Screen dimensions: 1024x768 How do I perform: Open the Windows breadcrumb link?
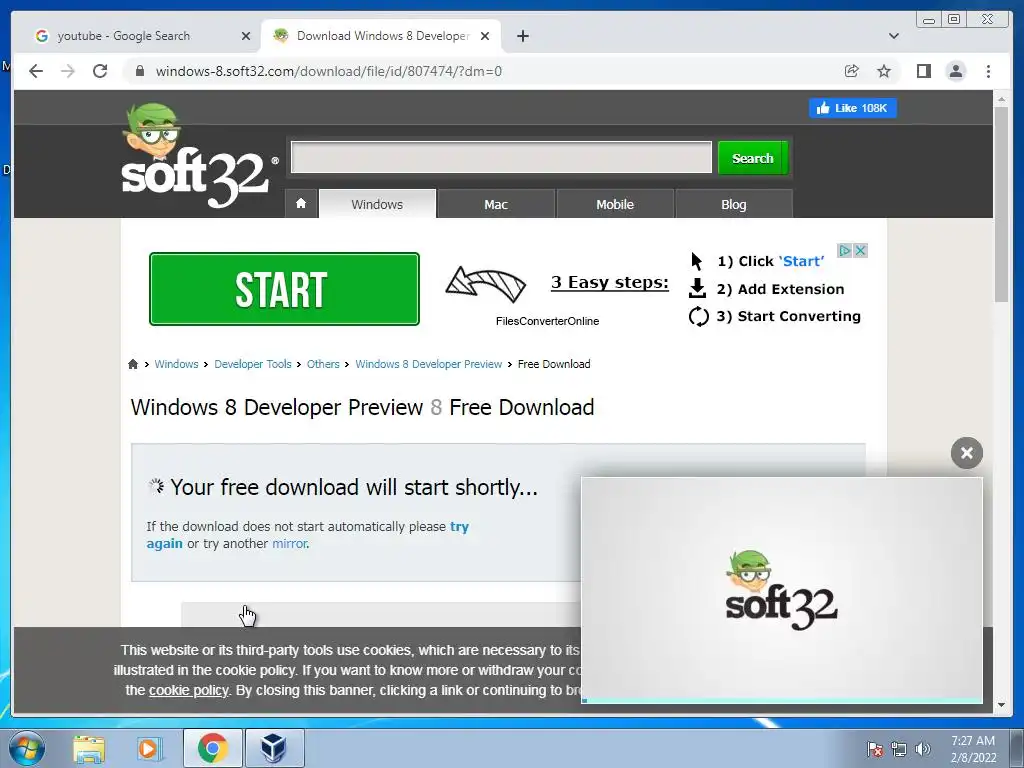point(176,364)
